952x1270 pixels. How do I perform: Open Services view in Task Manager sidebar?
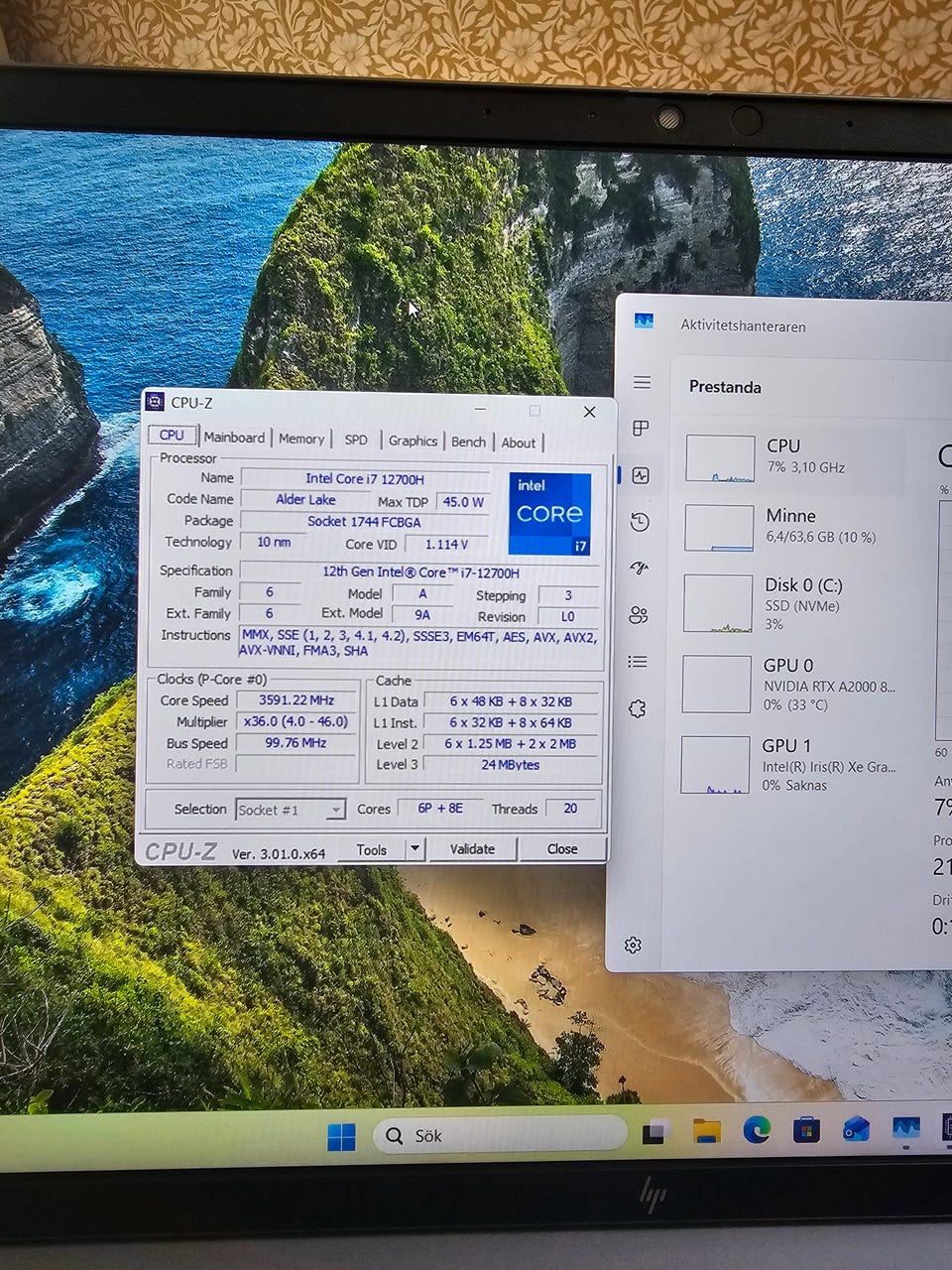tap(637, 708)
